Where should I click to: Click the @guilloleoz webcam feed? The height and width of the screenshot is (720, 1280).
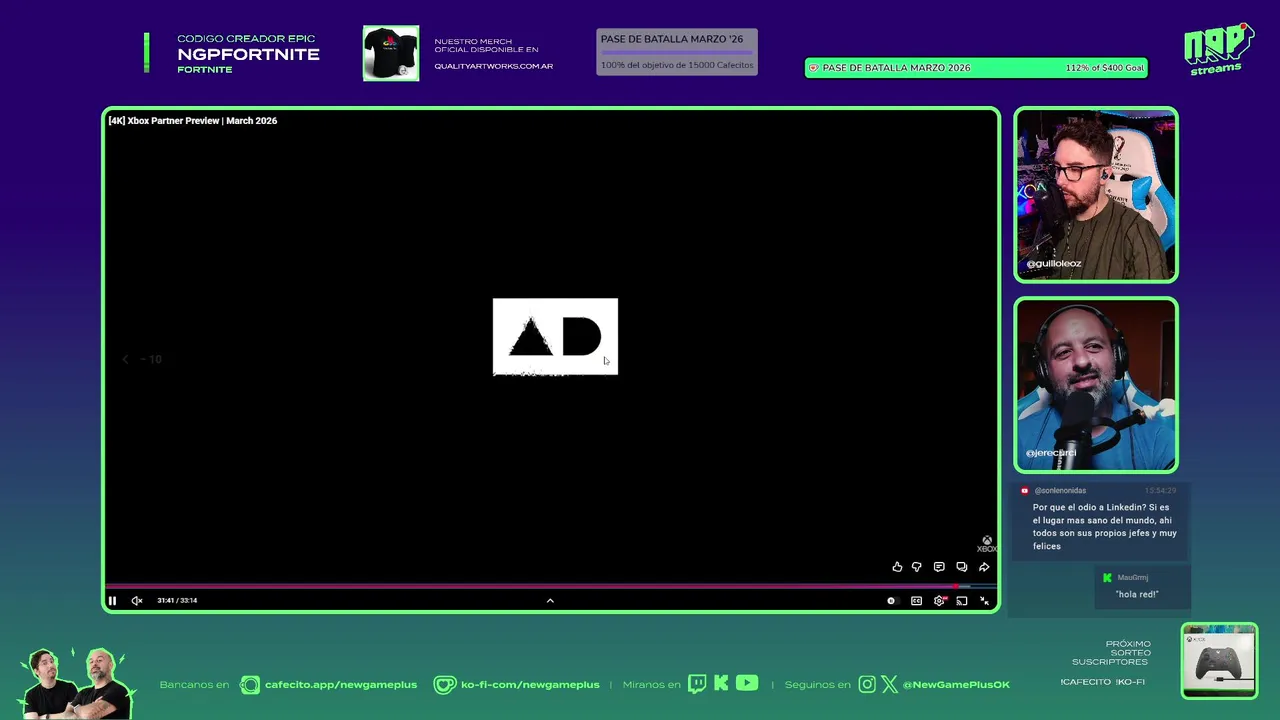click(1096, 195)
